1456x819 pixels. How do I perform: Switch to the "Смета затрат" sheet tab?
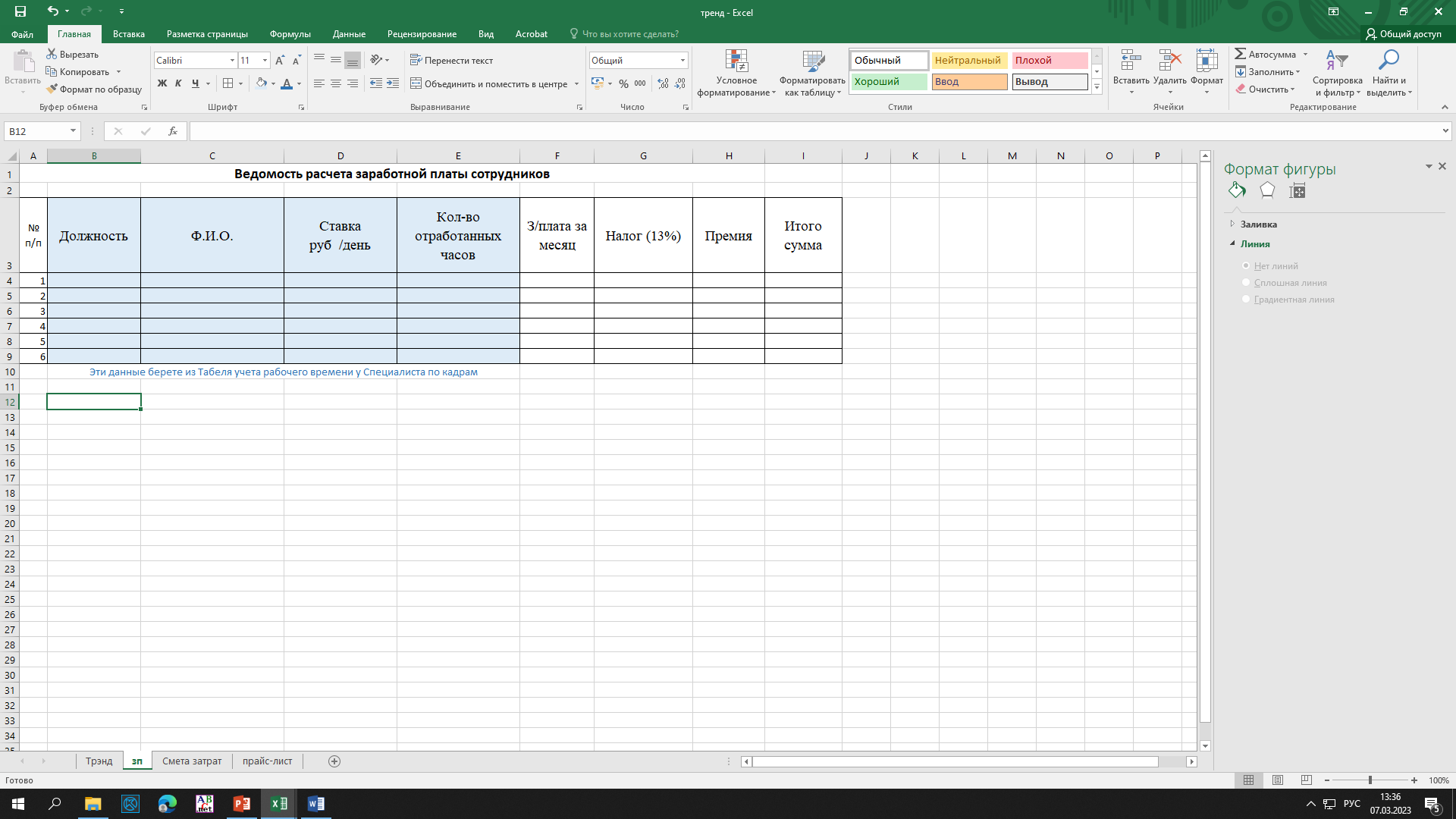192,761
